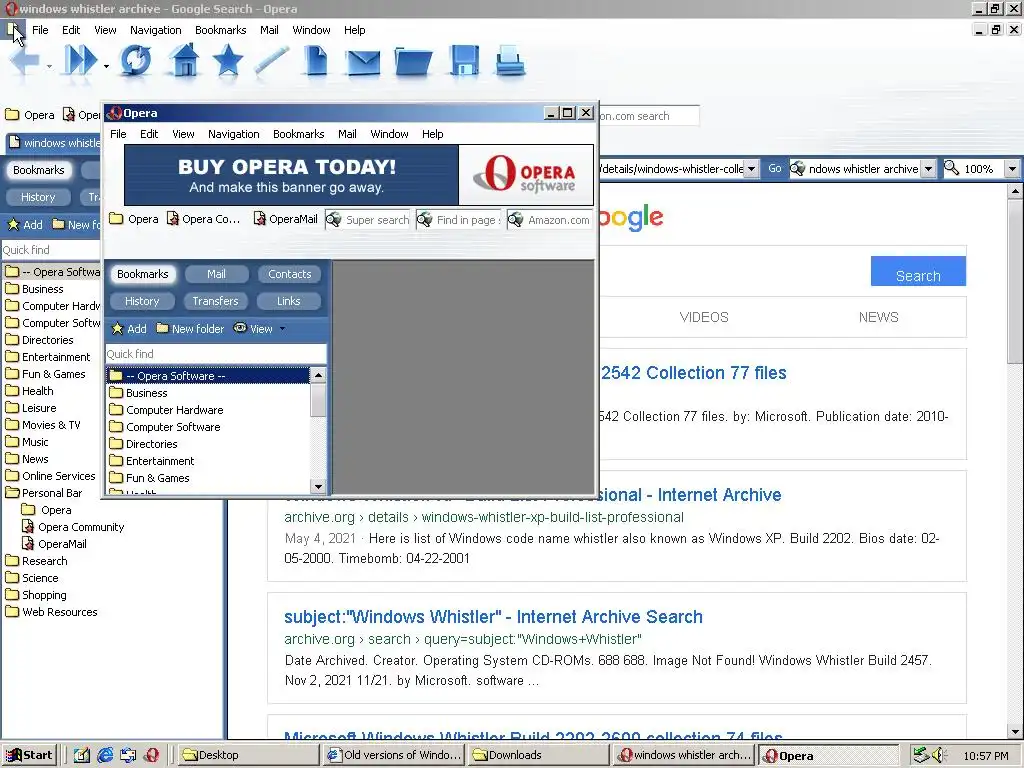Click the Start button on the taskbar
Viewport: 1024px width, 768px height.
point(29,755)
